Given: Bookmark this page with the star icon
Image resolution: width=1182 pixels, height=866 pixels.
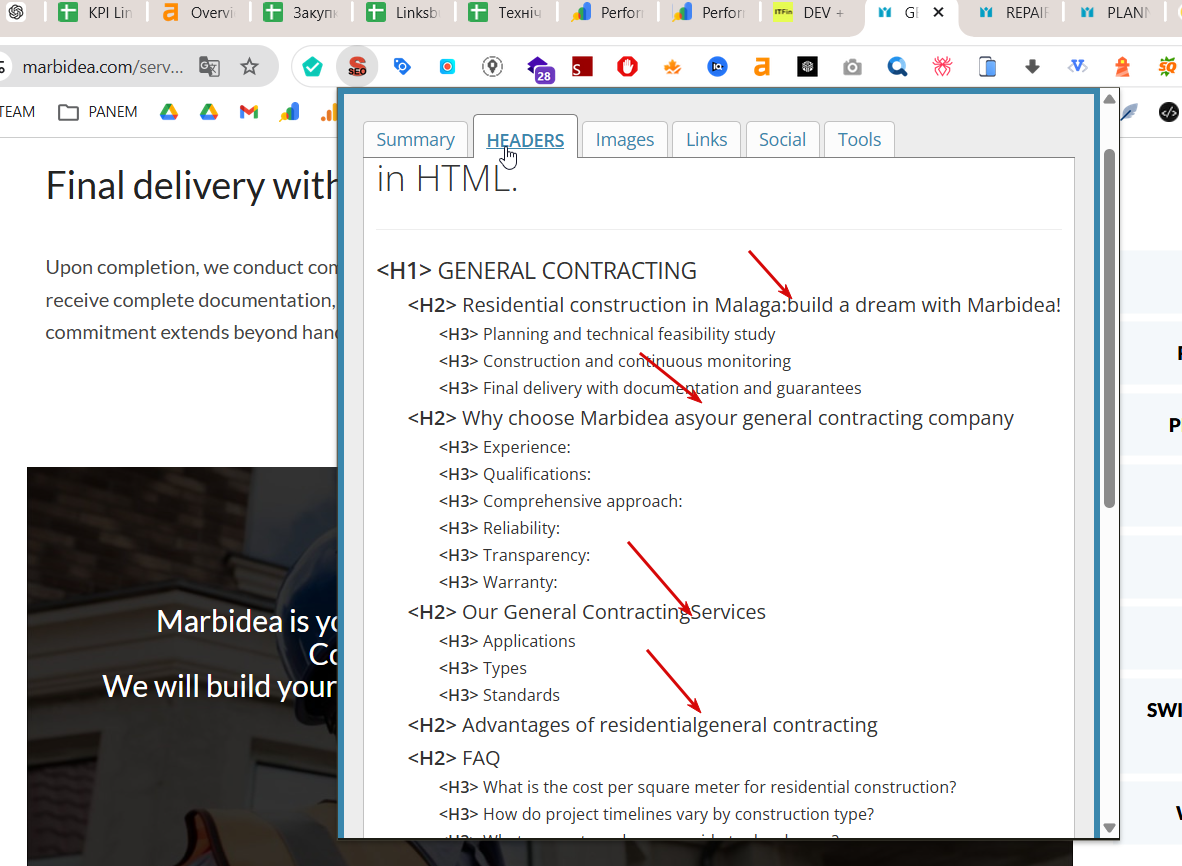Looking at the screenshot, I should pos(249,67).
